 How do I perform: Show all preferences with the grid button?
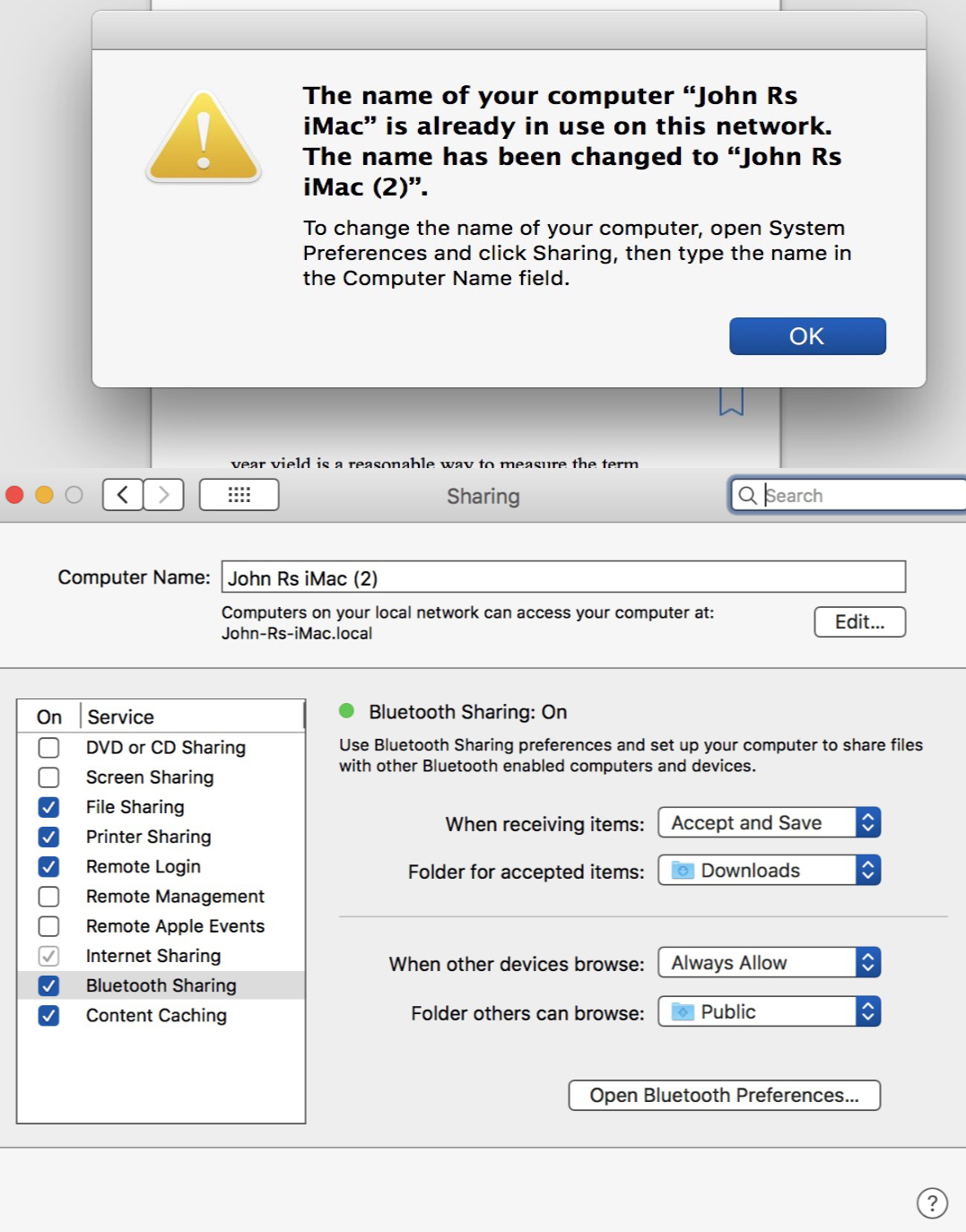[x=239, y=495]
